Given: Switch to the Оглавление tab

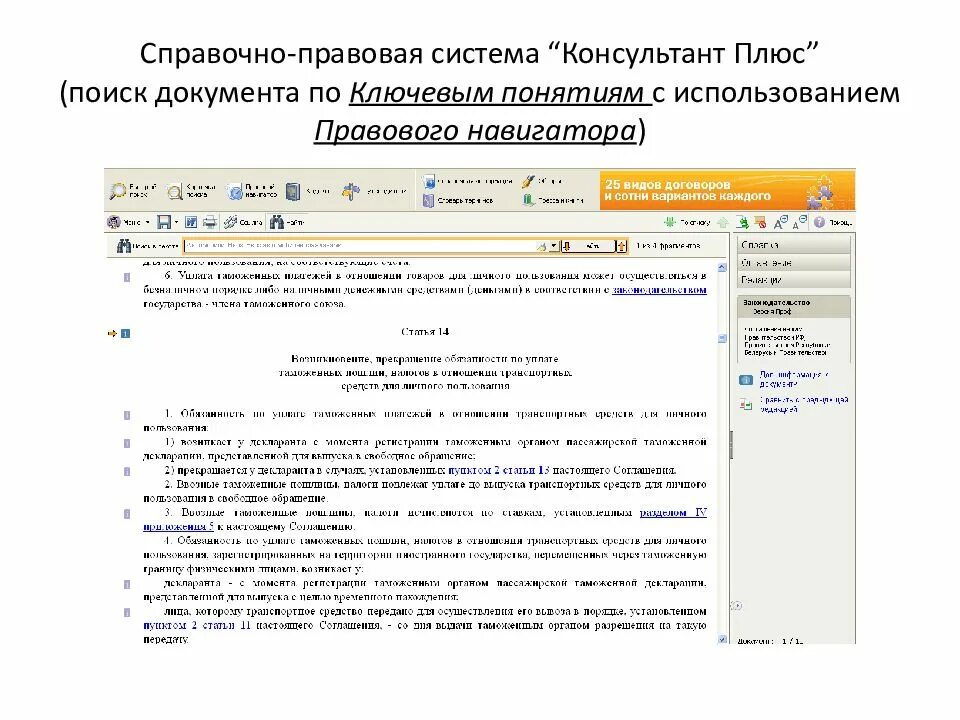Looking at the screenshot, I should coord(794,263).
